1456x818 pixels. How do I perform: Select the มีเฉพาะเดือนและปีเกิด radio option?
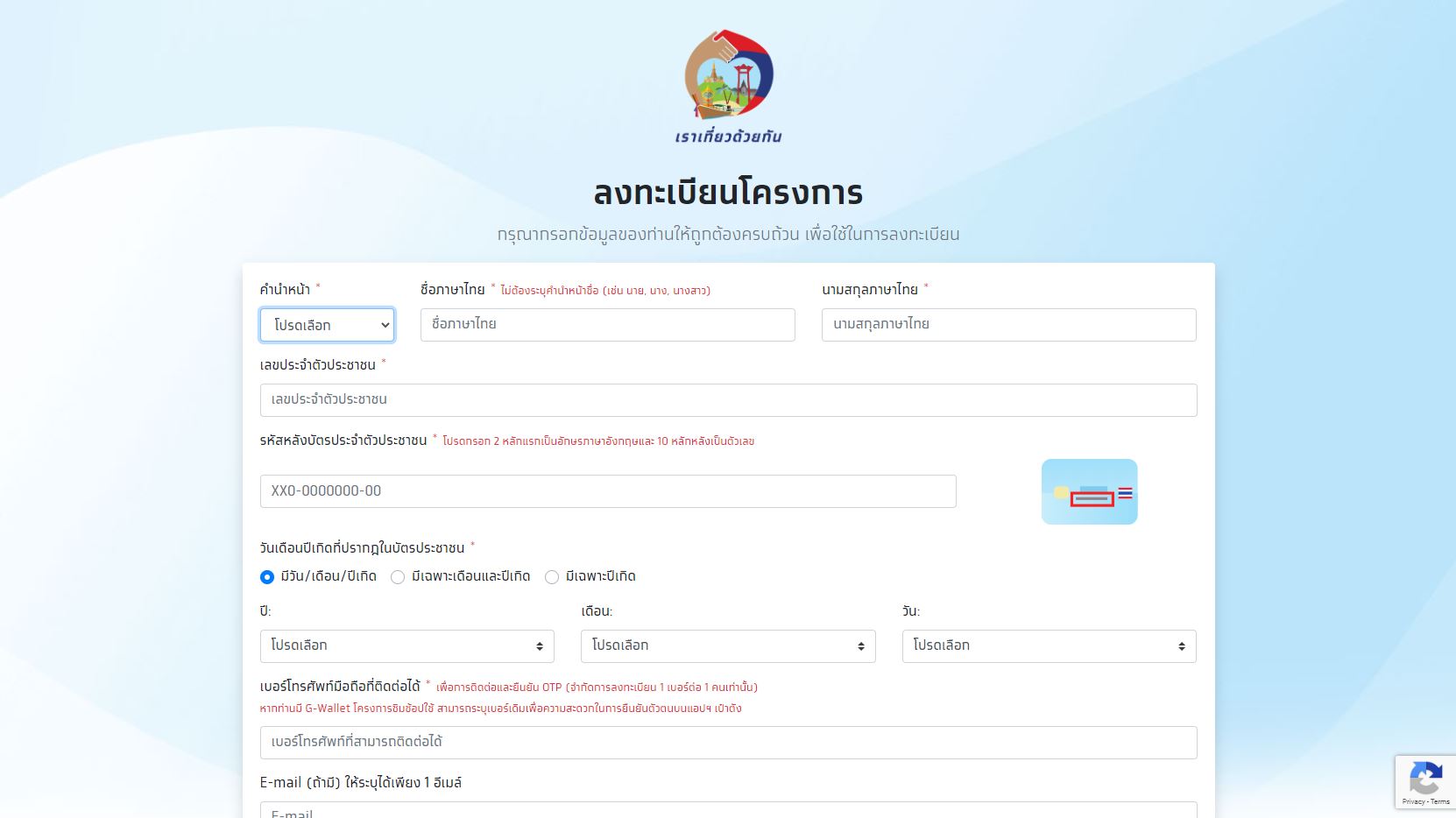(398, 577)
